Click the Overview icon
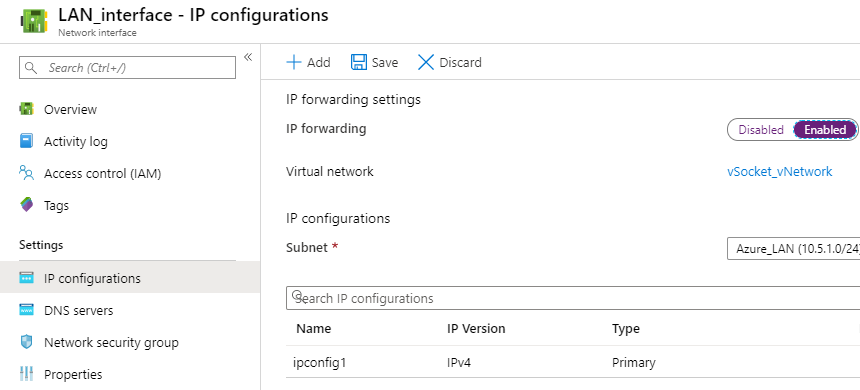The width and height of the screenshot is (860, 390). click(26, 109)
